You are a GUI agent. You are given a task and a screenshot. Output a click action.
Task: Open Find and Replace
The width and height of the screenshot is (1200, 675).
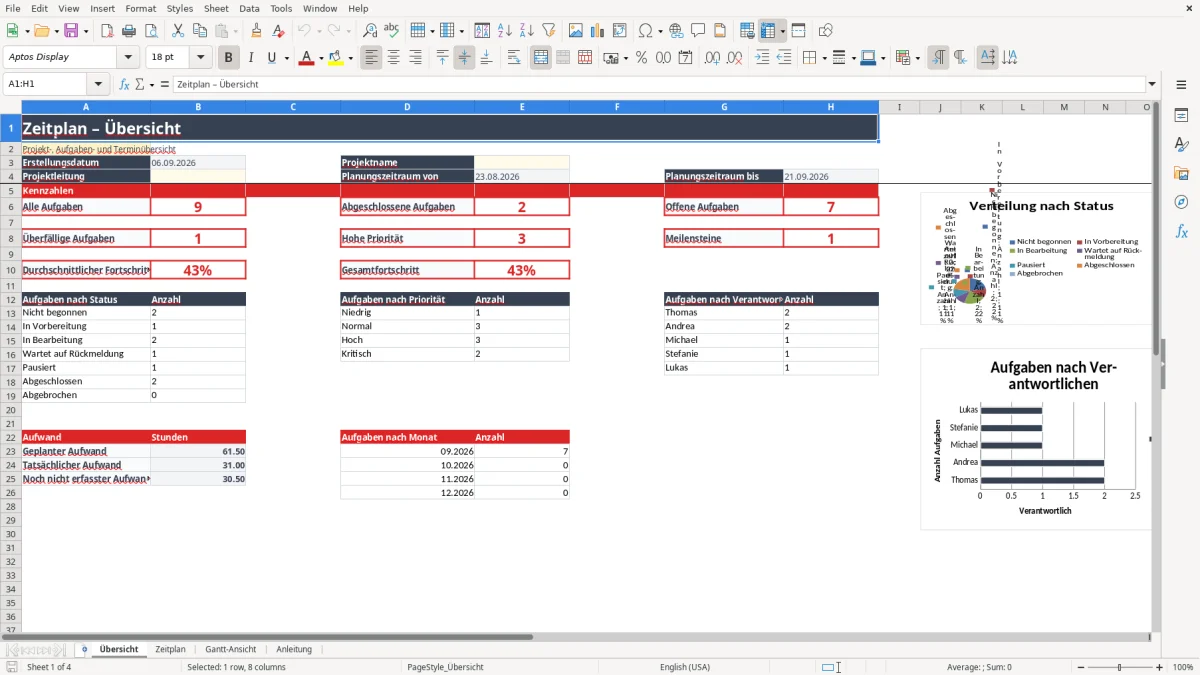(x=370, y=31)
